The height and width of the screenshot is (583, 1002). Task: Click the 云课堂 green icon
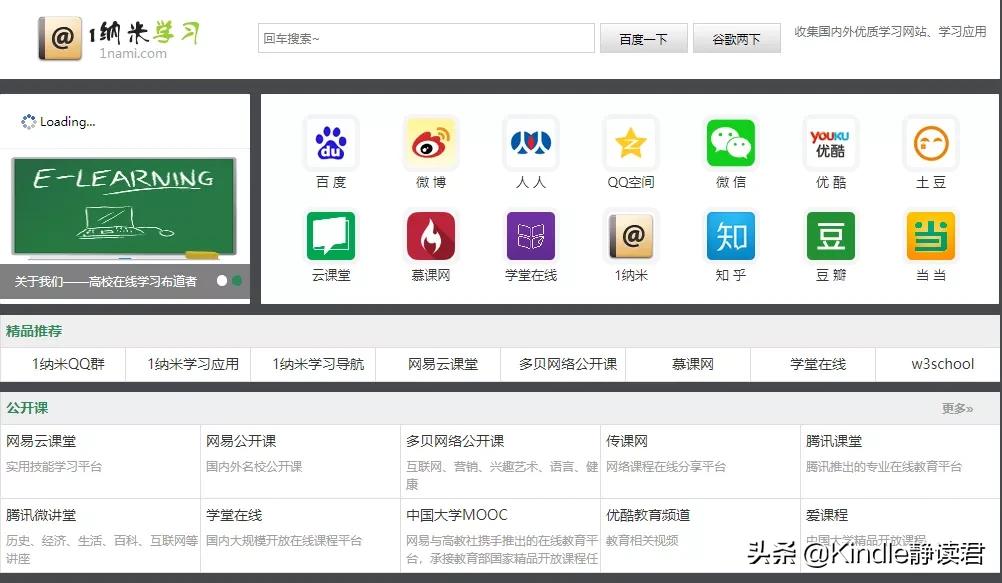331,239
